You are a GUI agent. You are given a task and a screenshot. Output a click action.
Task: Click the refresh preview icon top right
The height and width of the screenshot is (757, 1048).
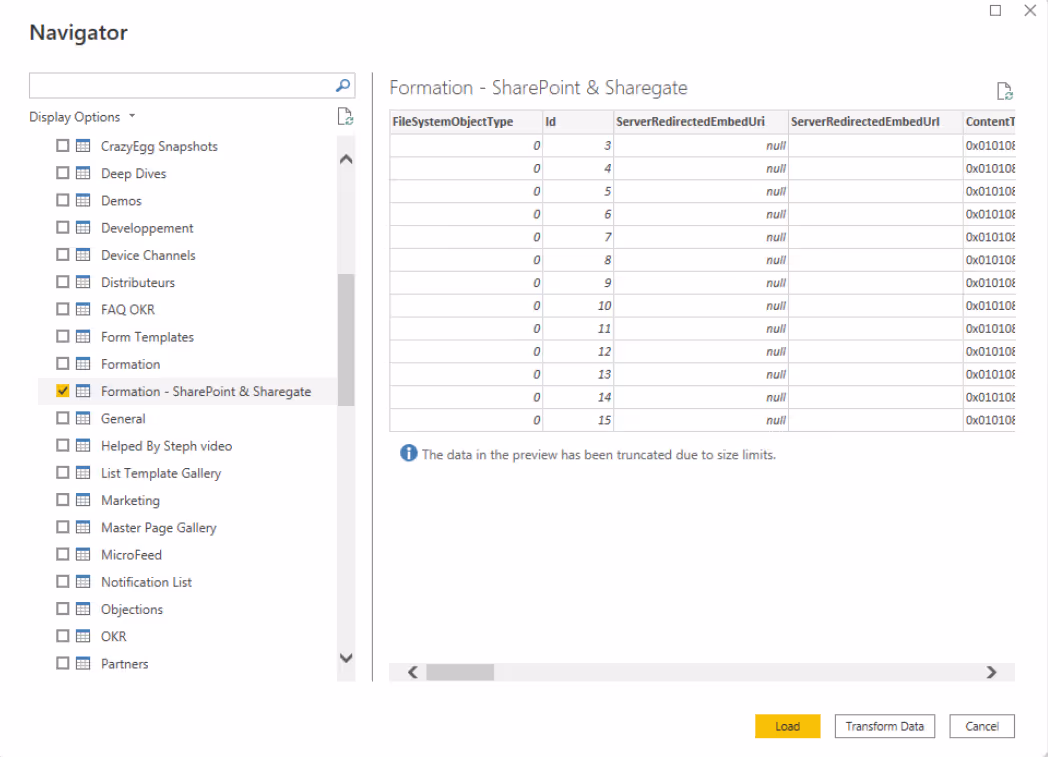point(1005,91)
